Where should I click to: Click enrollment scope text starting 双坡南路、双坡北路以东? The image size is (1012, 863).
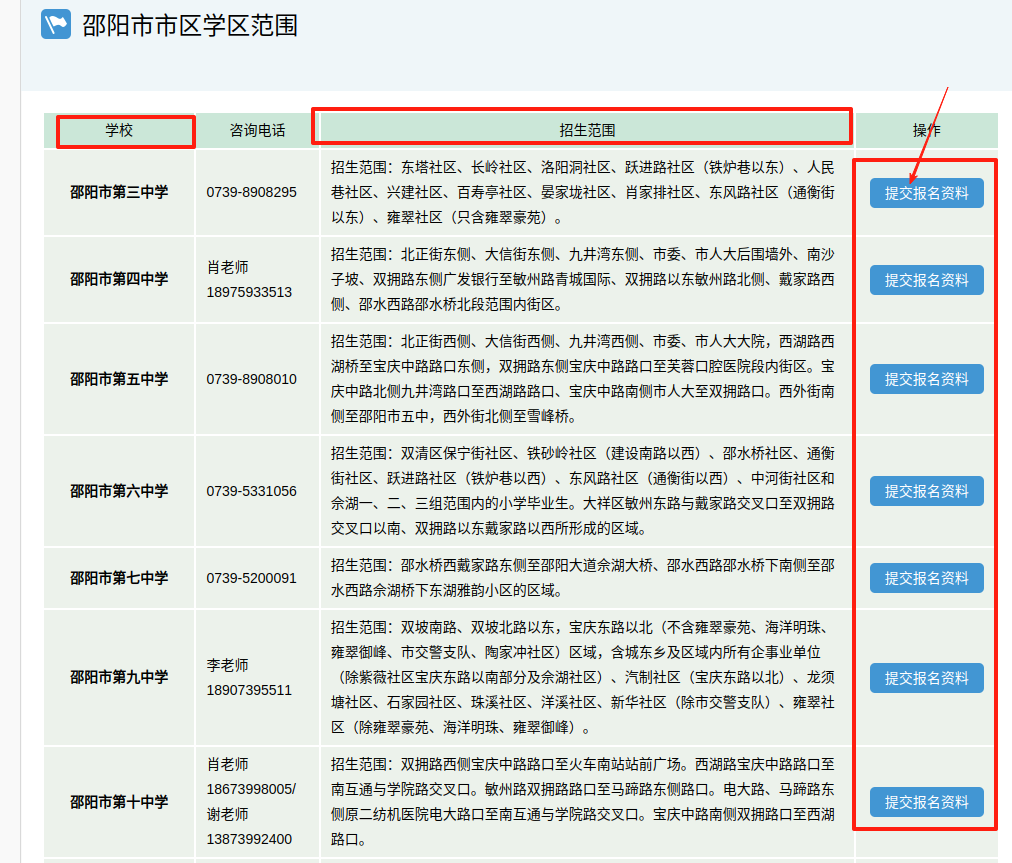point(583,677)
